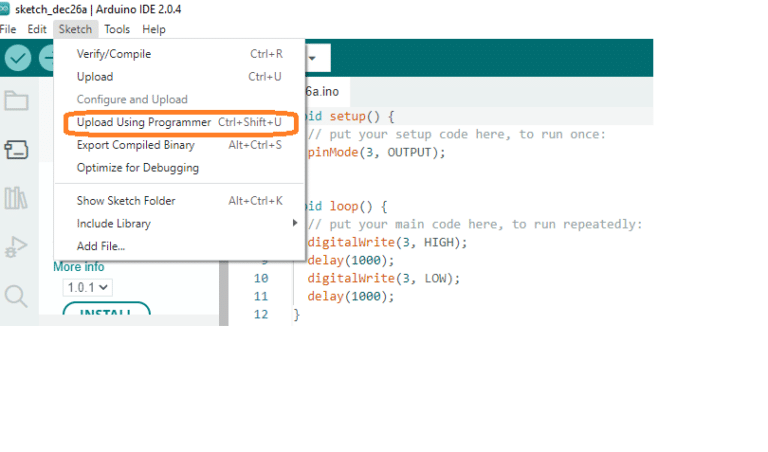
Task: Open the 1.0.1 version dropdown
Action: [x=88, y=287]
